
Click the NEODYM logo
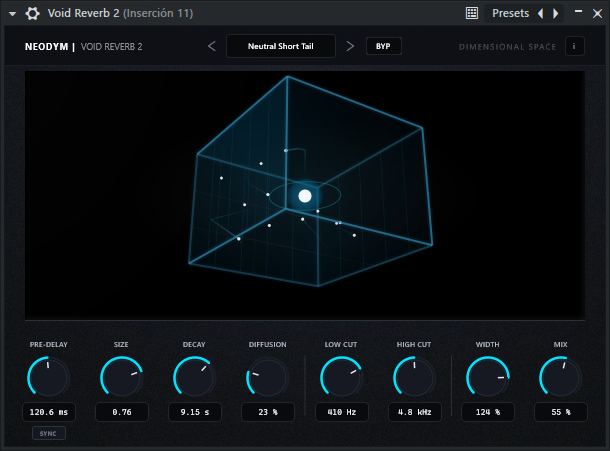46,47
